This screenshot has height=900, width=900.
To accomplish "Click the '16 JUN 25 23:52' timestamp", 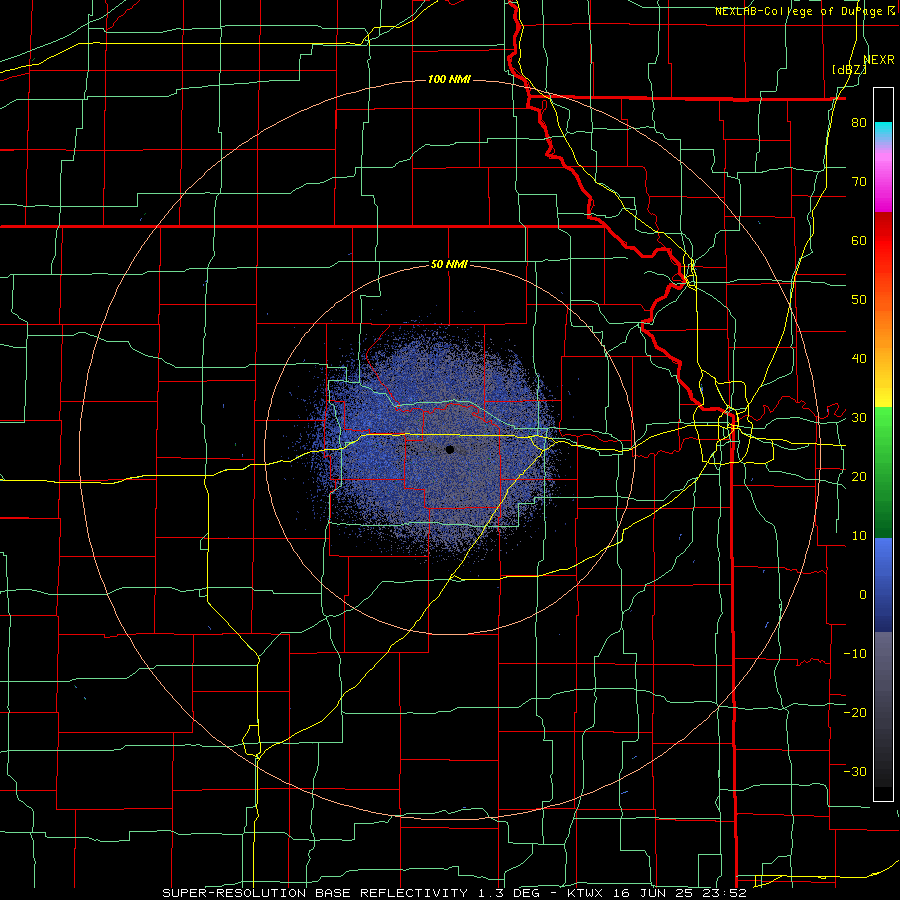I will click(679, 893).
